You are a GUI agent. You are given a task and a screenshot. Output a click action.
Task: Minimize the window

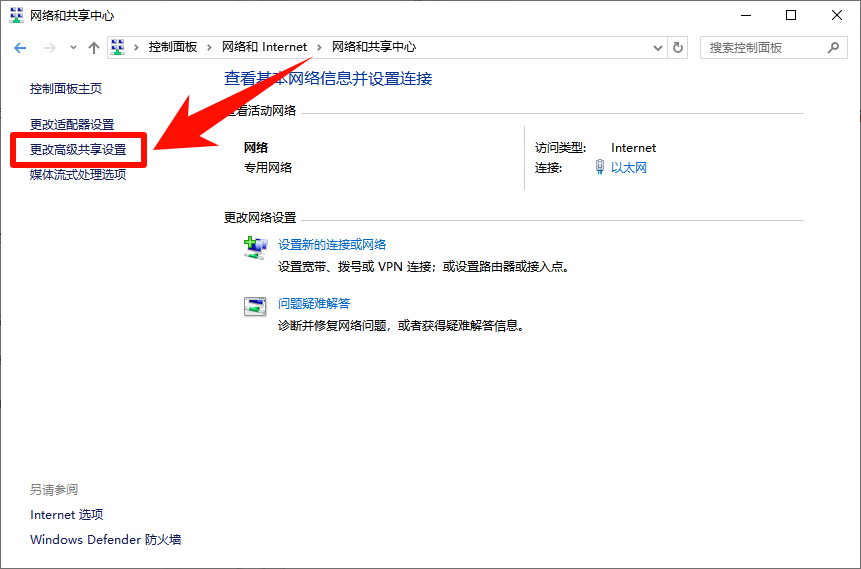click(x=745, y=15)
